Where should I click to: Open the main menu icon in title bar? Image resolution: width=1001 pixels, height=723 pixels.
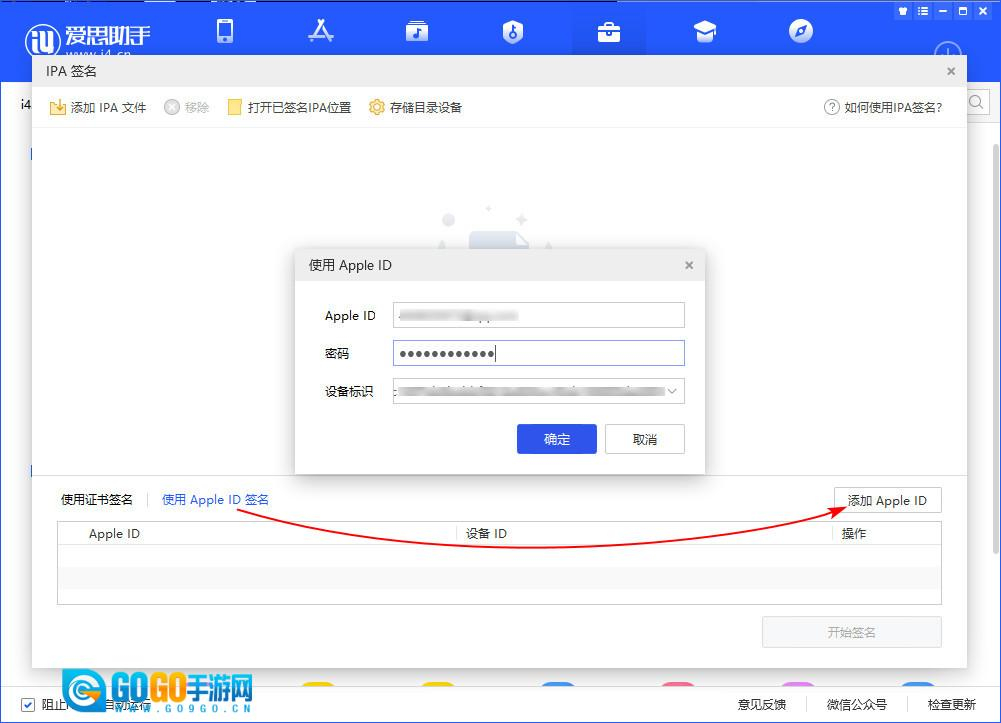tap(922, 11)
